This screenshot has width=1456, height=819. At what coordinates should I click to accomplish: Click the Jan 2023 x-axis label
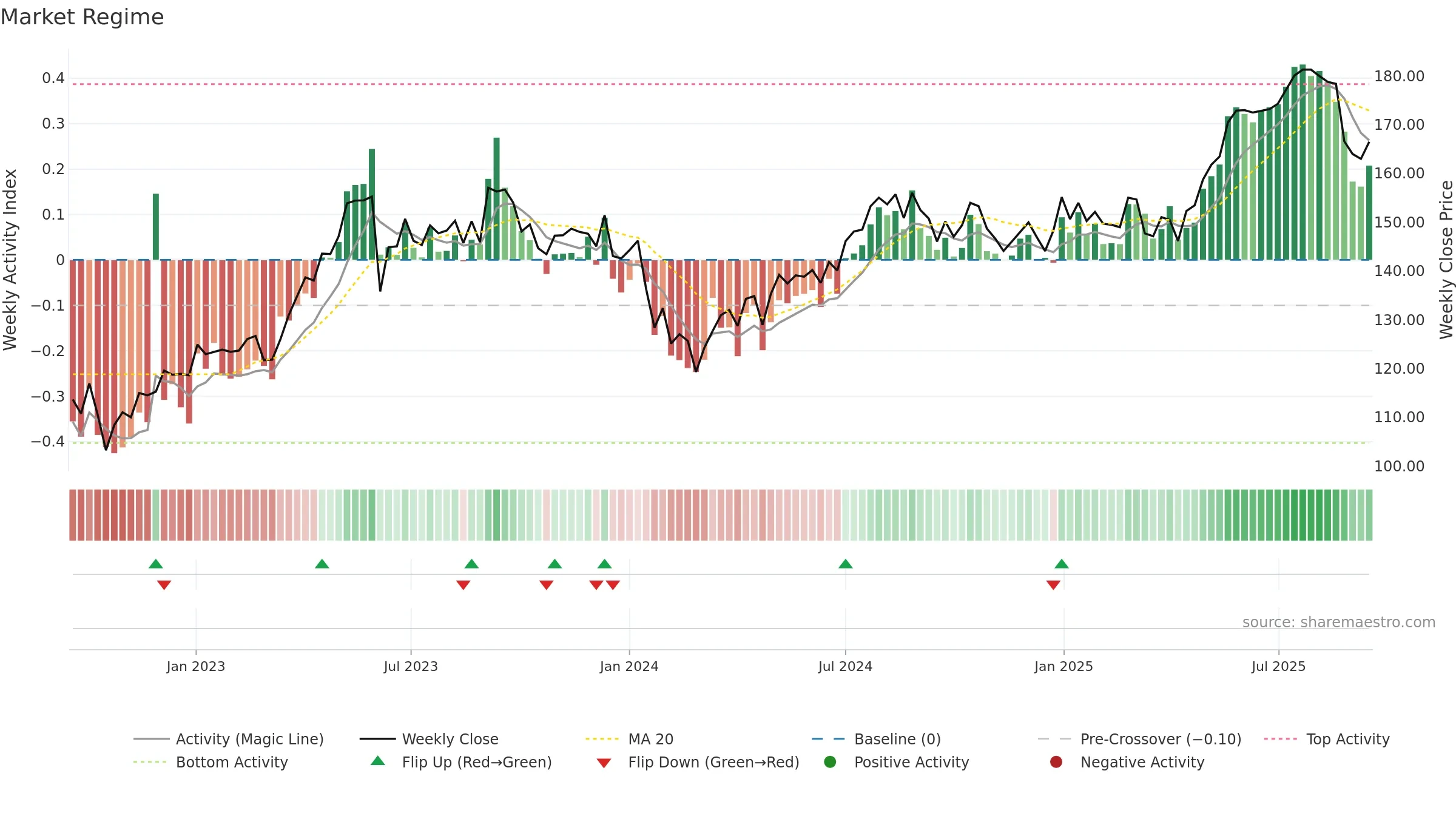[196, 667]
